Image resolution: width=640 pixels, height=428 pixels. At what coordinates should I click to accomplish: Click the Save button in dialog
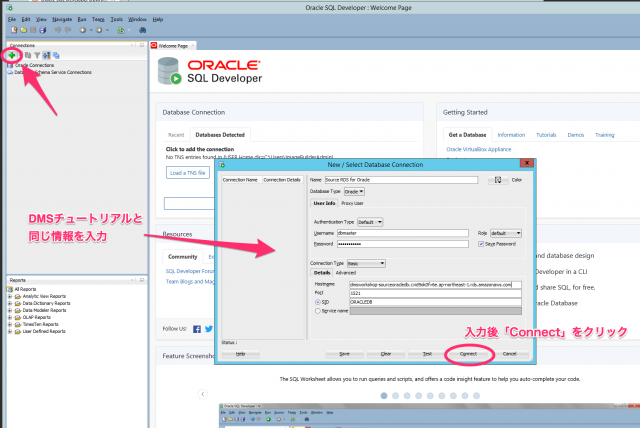coord(344,354)
